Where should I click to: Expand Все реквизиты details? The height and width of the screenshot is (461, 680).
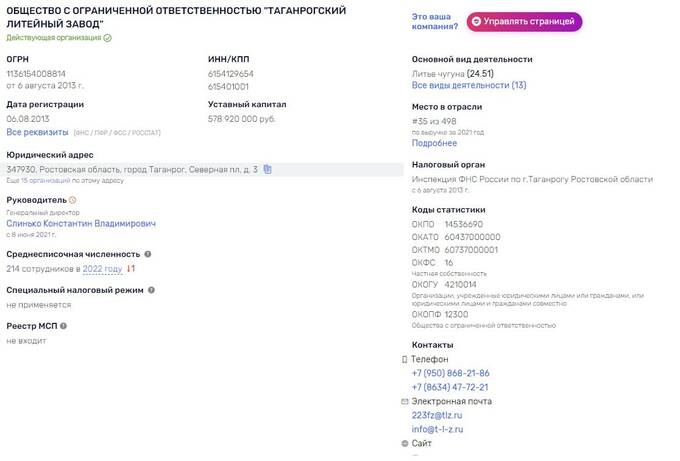(x=37, y=132)
